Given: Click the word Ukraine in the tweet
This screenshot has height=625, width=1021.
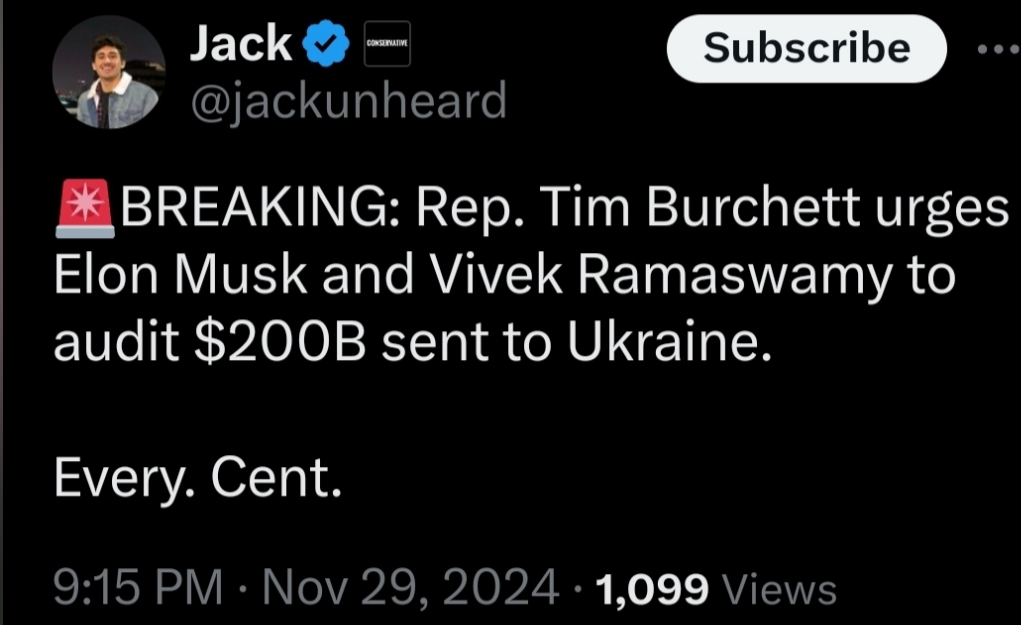Looking at the screenshot, I should pyautogui.click(x=668, y=342).
